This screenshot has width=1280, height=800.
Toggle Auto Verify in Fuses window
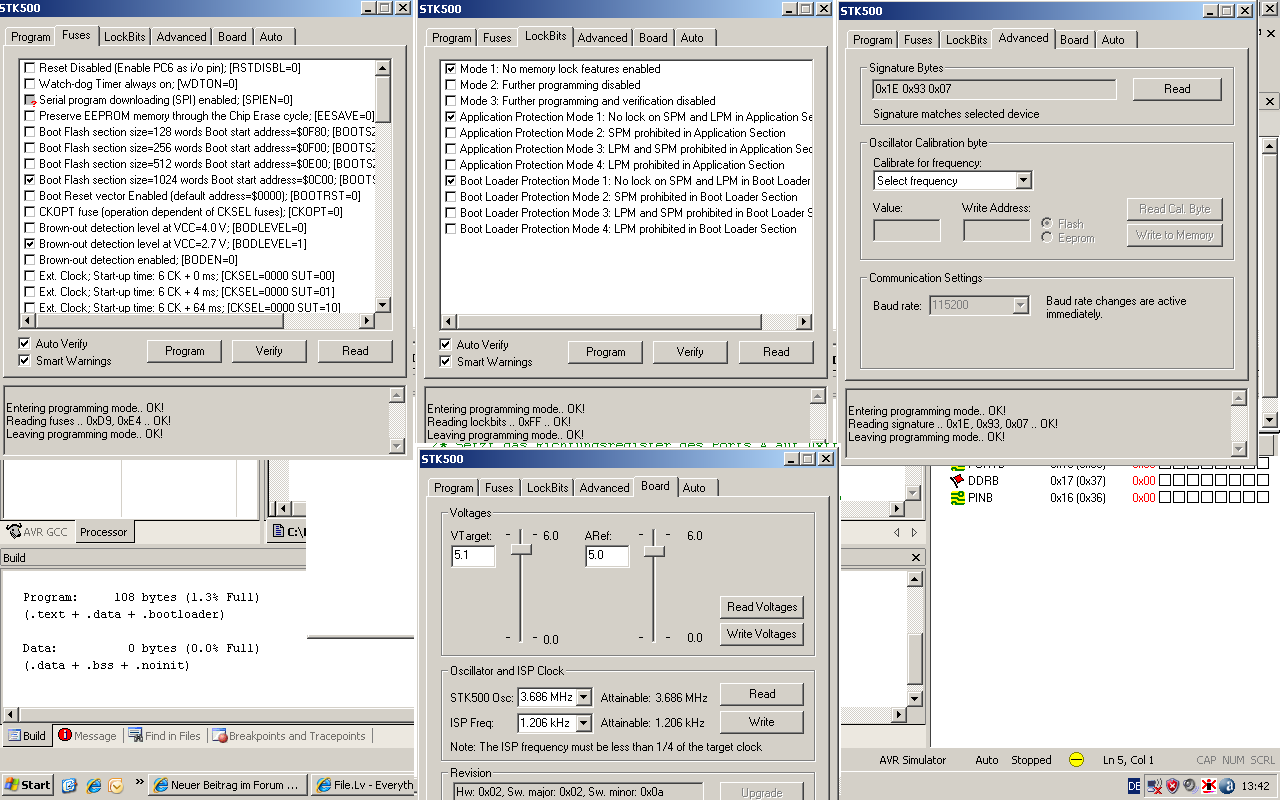(24, 344)
